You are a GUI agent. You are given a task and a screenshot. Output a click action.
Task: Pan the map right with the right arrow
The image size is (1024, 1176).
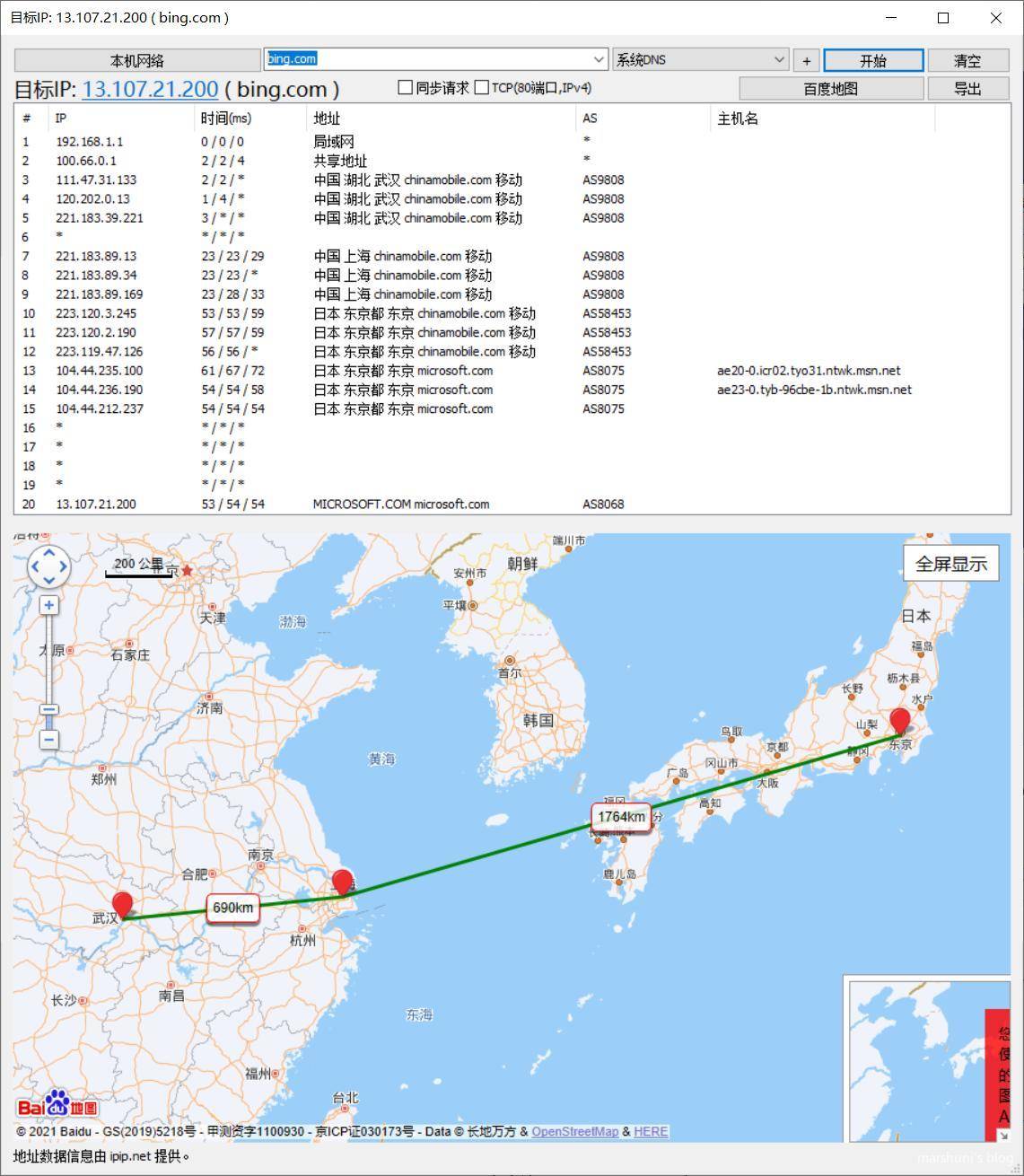pos(64,566)
